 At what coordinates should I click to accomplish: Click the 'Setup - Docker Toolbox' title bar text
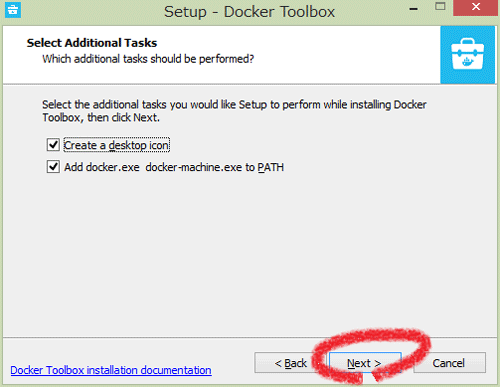pos(249,12)
